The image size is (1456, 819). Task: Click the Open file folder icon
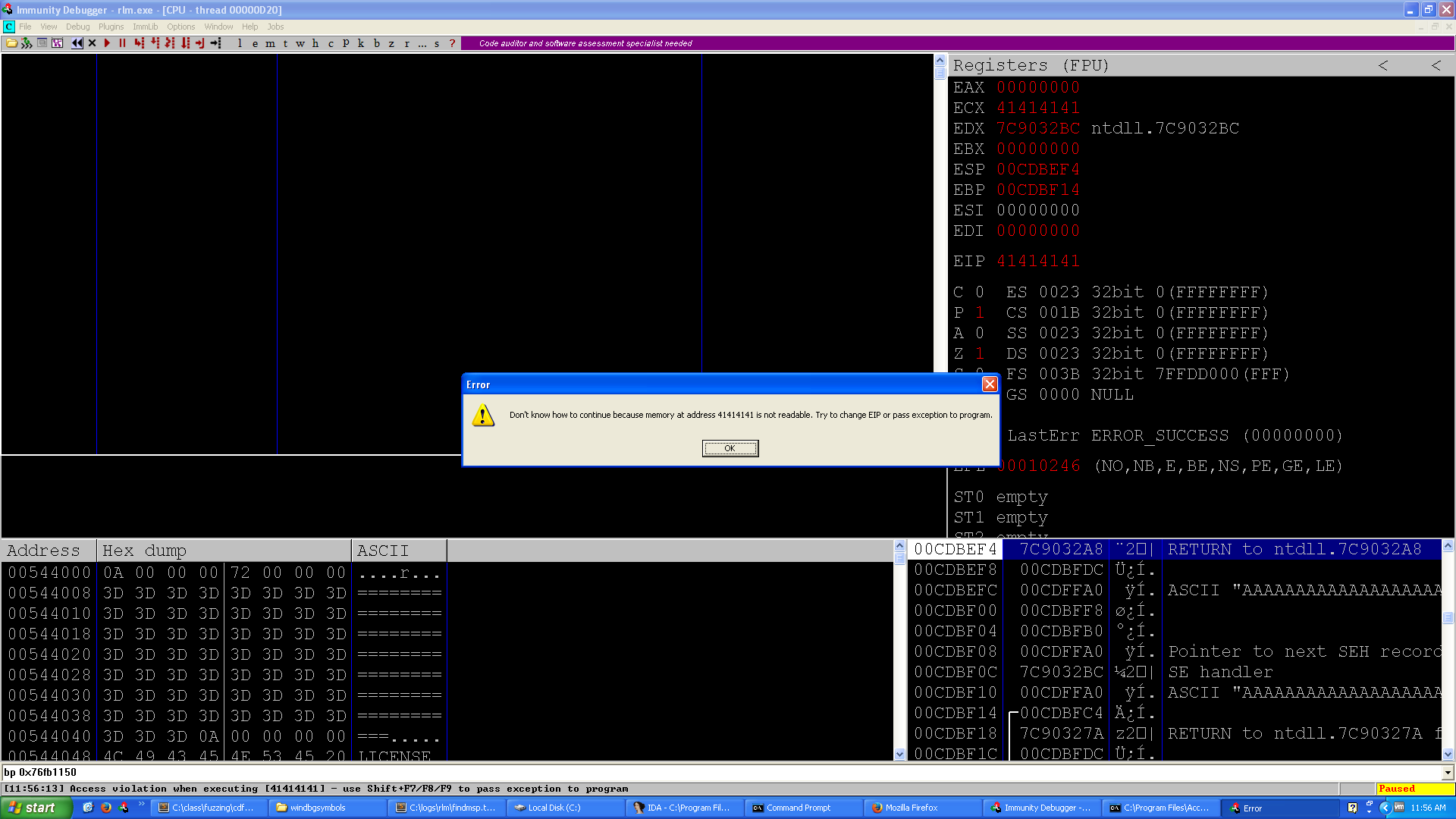(x=11, y=43)
